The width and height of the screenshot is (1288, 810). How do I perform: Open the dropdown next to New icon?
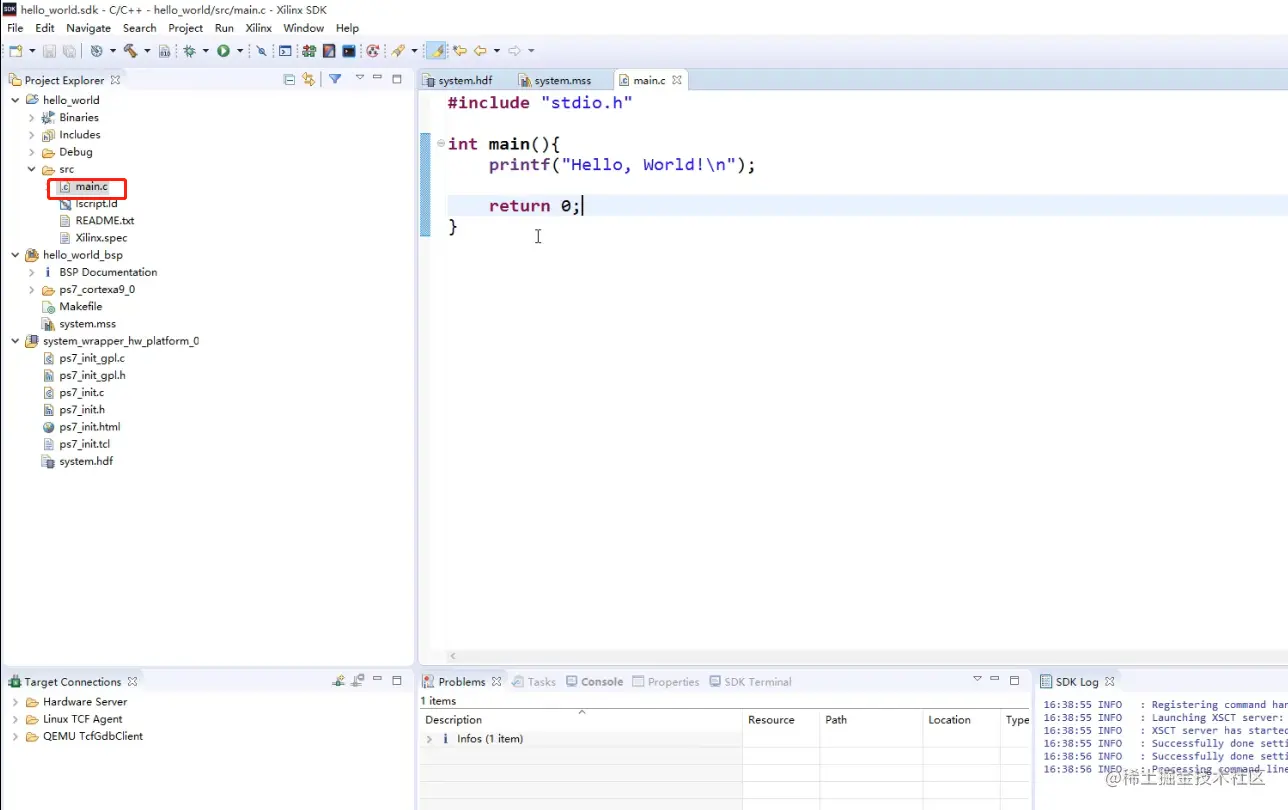pos(33,51)
